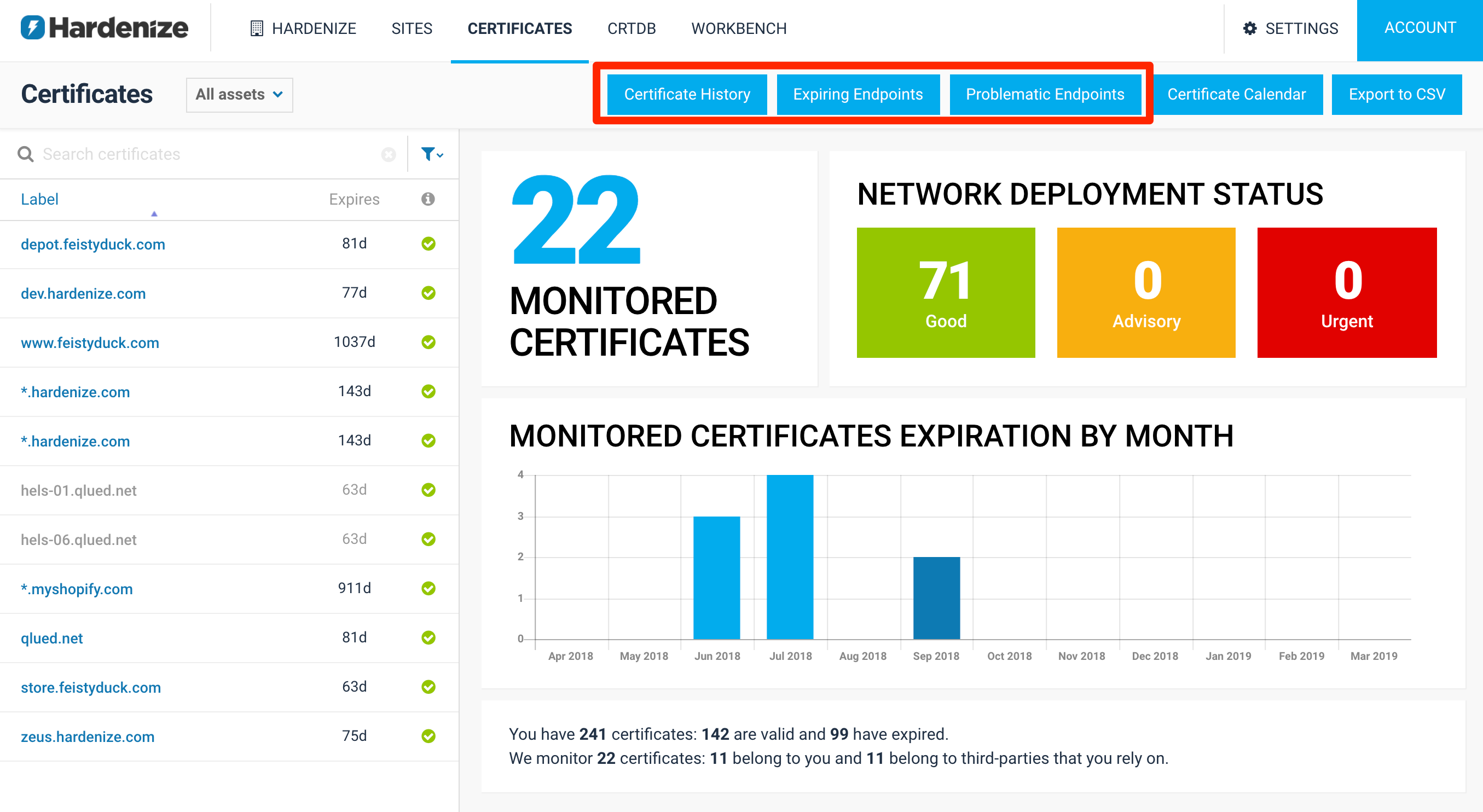
Task: Click the Jun 2018 chart bar
Action: pyautogui.click(x=716, y=578)
